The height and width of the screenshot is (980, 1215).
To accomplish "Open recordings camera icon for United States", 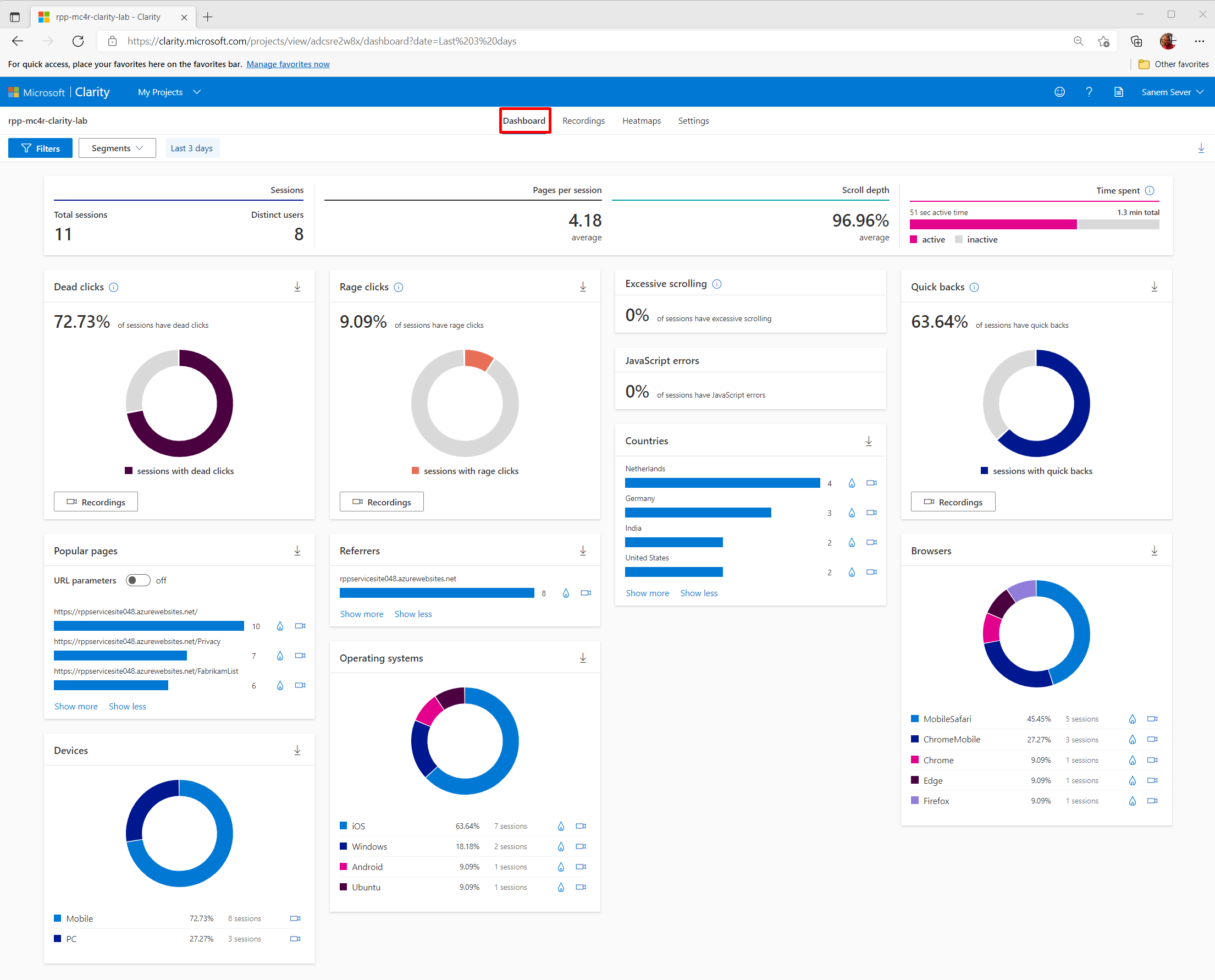I will (x=871, y=572).
